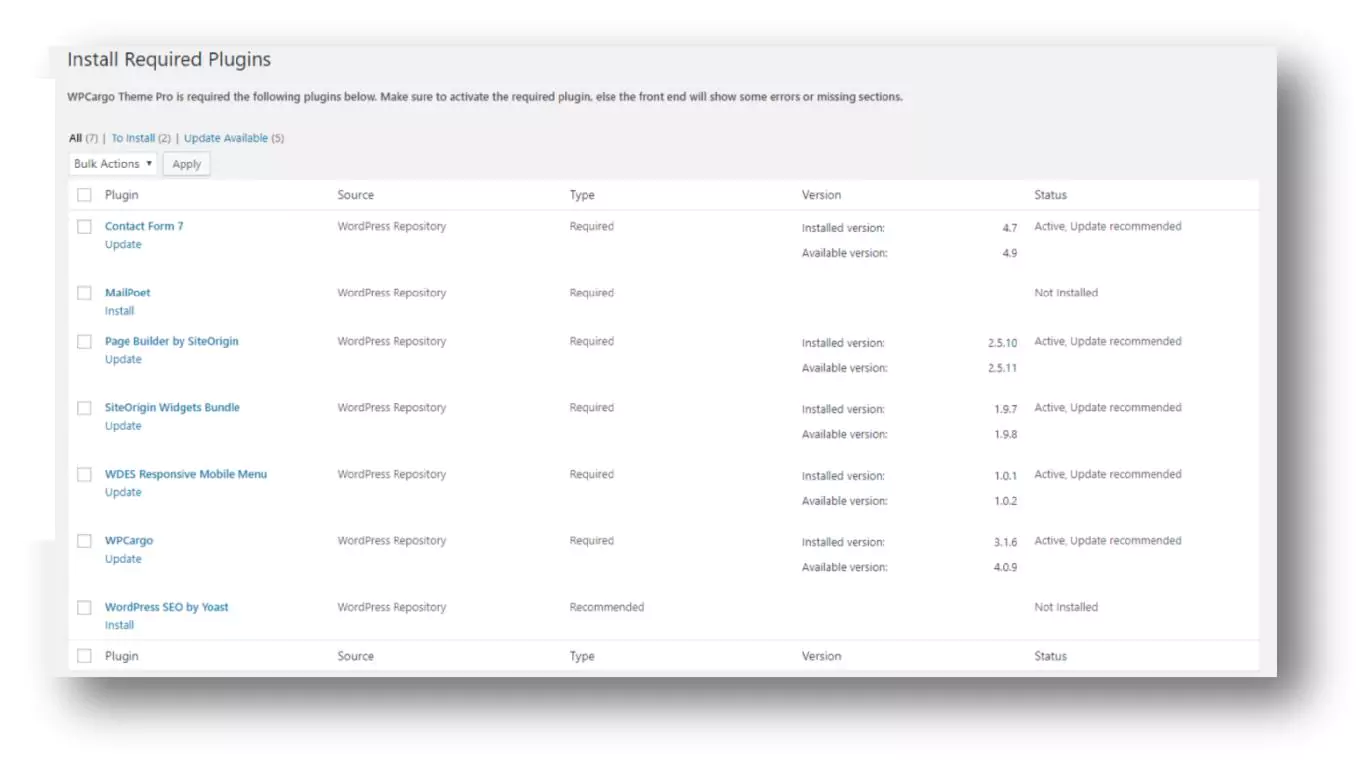Viewport: 1370px width, 770px height.
Task: Show the All (7) plugins filter
Action: pos(83,138)
